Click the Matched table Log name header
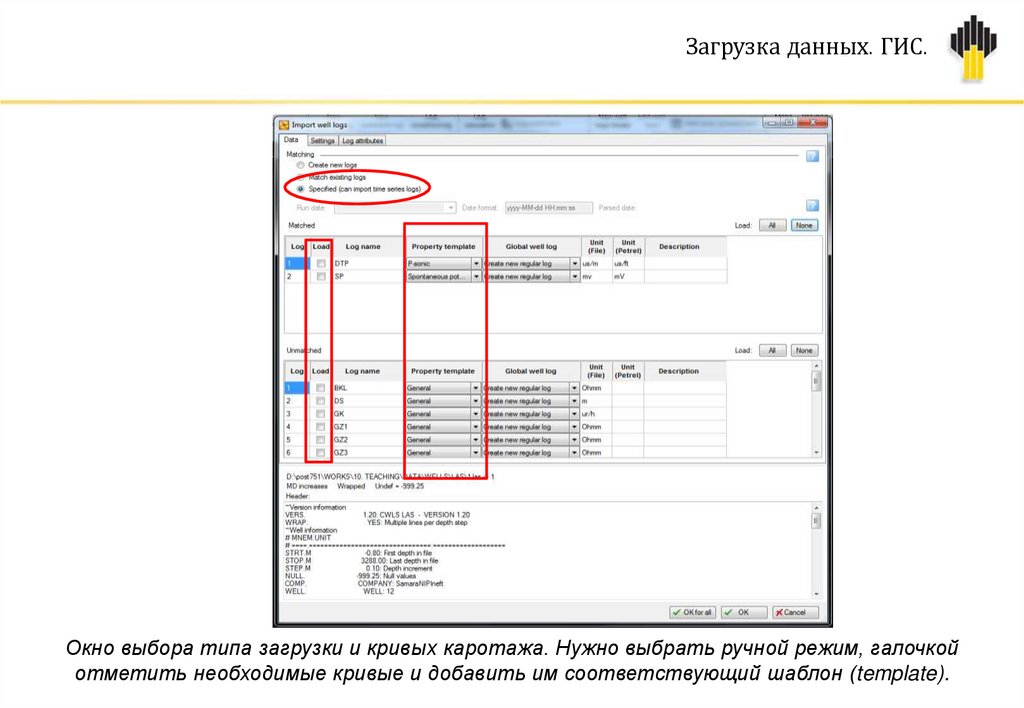This screenshot has height=708, width=1024. pyautogui.click(x=362, y=247)
